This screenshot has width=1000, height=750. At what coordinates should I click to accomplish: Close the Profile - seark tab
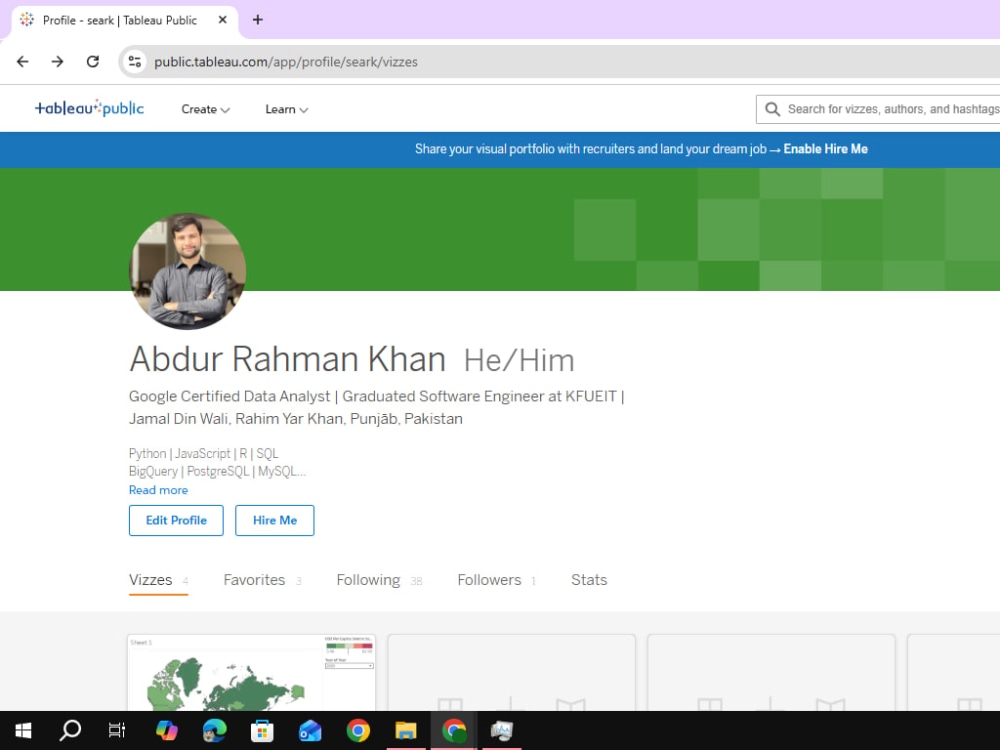223,20
